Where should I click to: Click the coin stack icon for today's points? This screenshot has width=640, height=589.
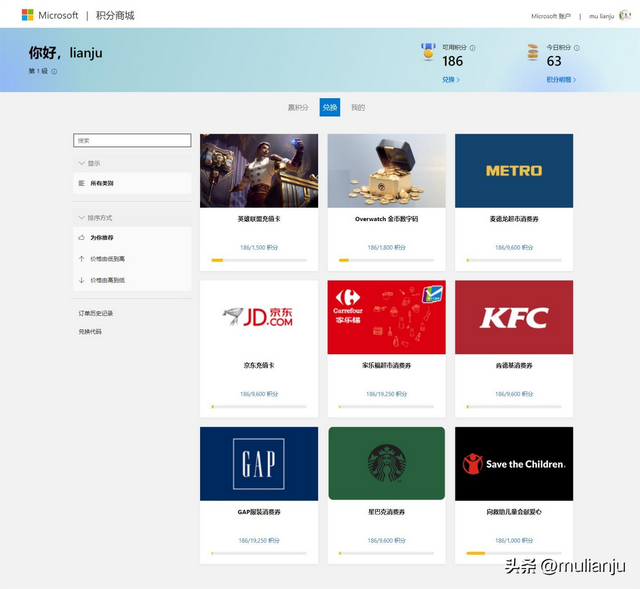(x=533, y=52)
